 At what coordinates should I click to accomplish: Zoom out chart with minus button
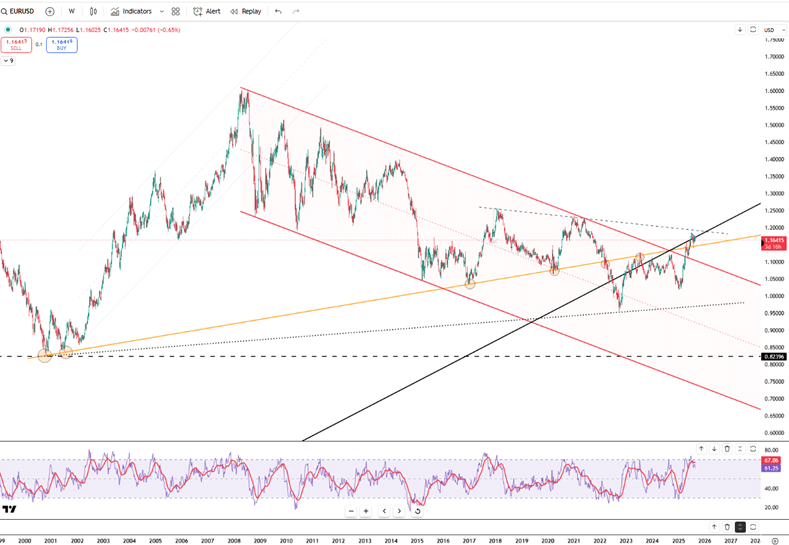351,511
